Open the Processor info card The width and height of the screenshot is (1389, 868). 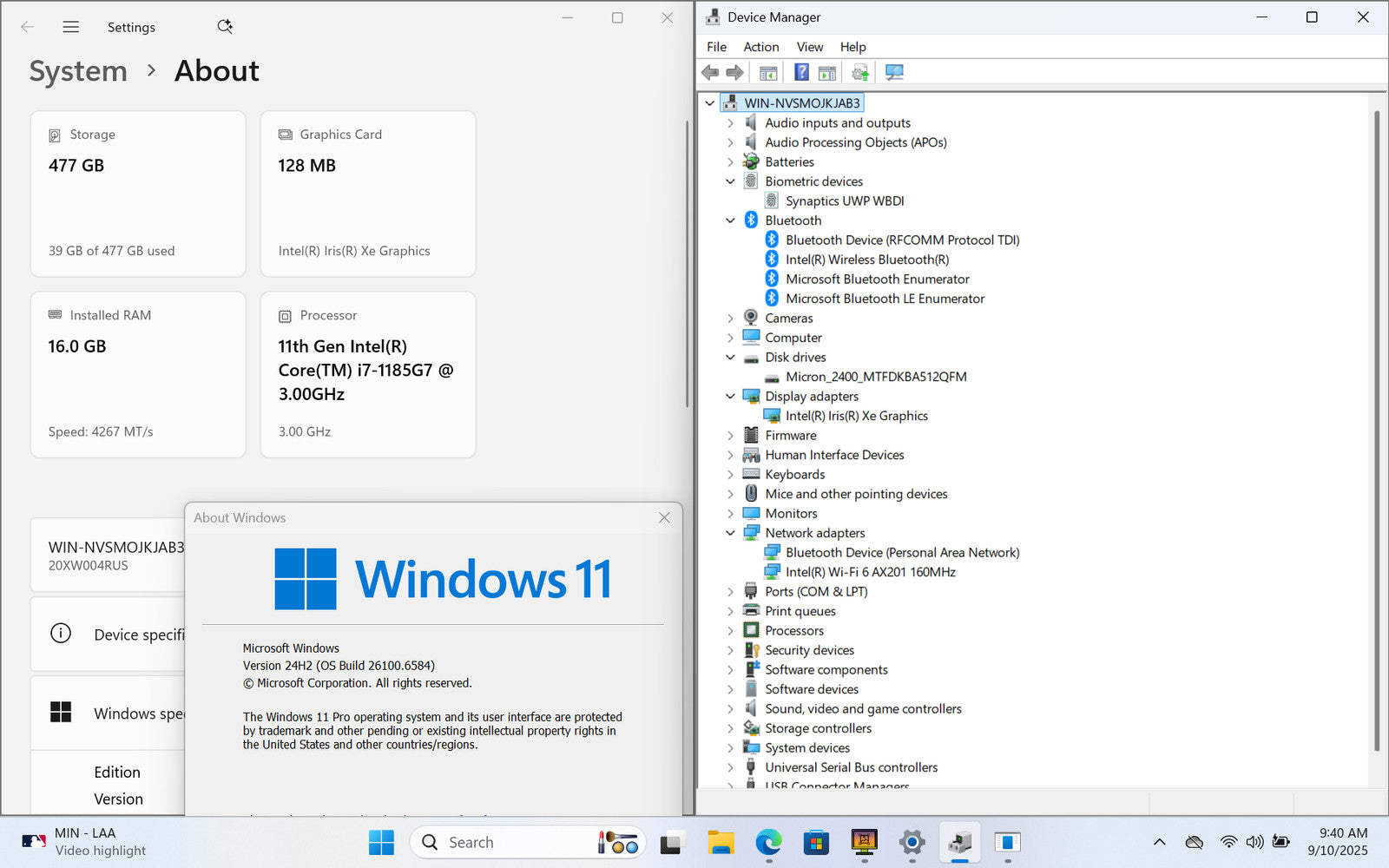[x=368, y=374]
